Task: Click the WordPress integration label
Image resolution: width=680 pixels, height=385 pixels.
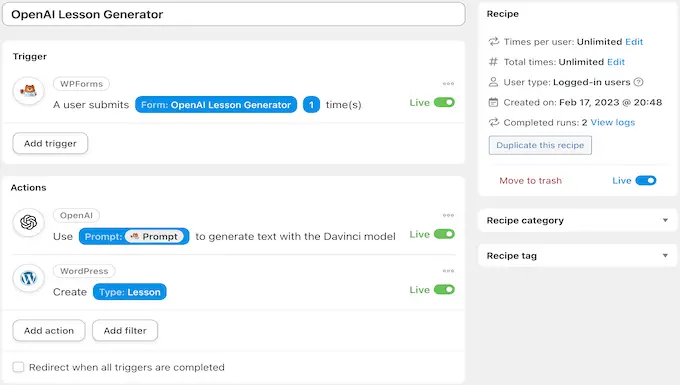Action: [84, 271]
